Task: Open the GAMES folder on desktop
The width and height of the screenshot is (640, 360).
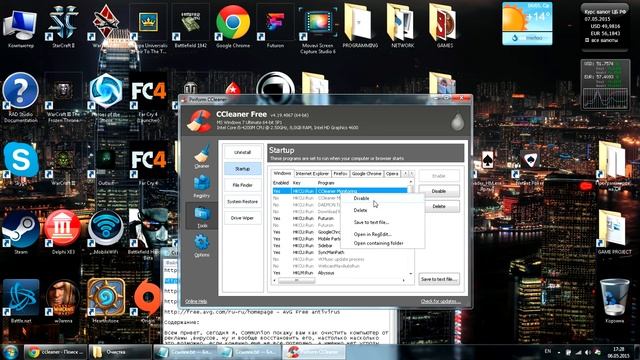Action: 444,25
